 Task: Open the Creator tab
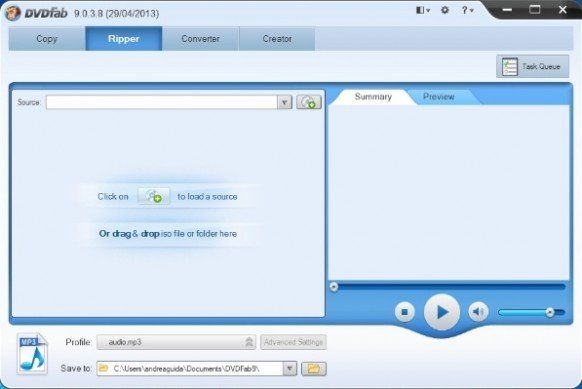(277, 39)
